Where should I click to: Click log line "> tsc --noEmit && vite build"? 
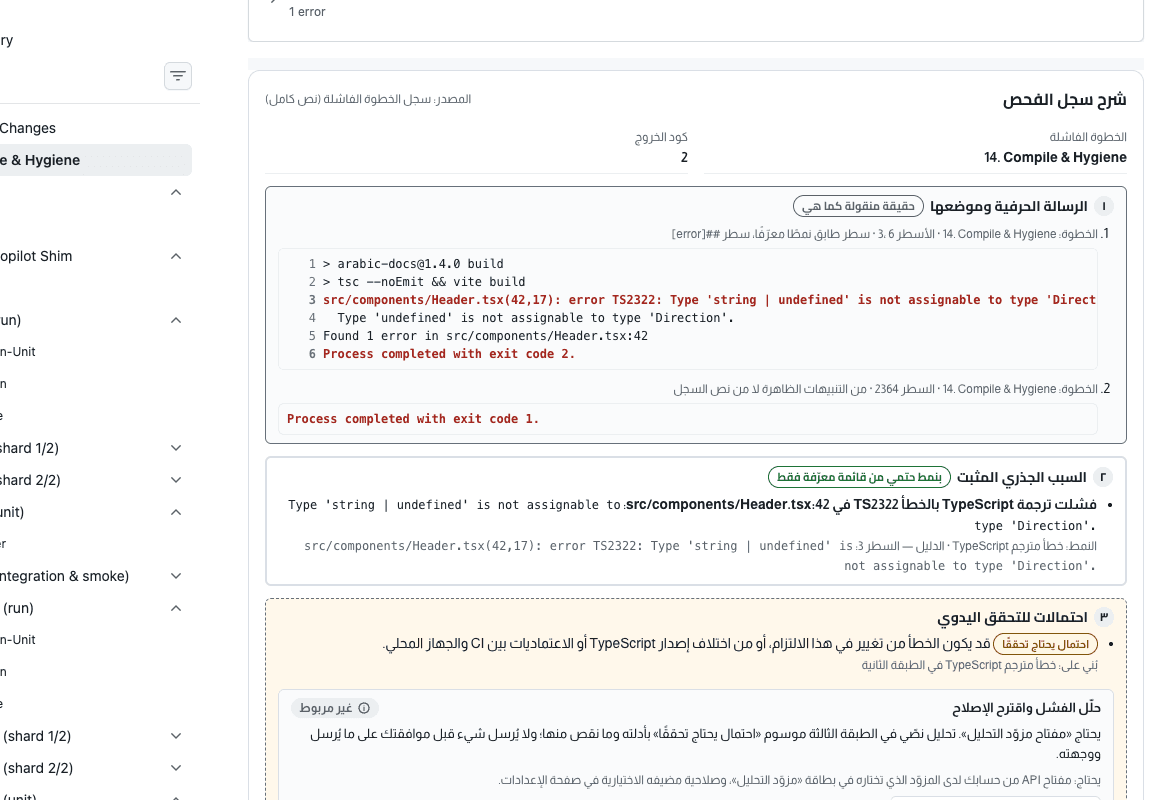coord(424,282)
